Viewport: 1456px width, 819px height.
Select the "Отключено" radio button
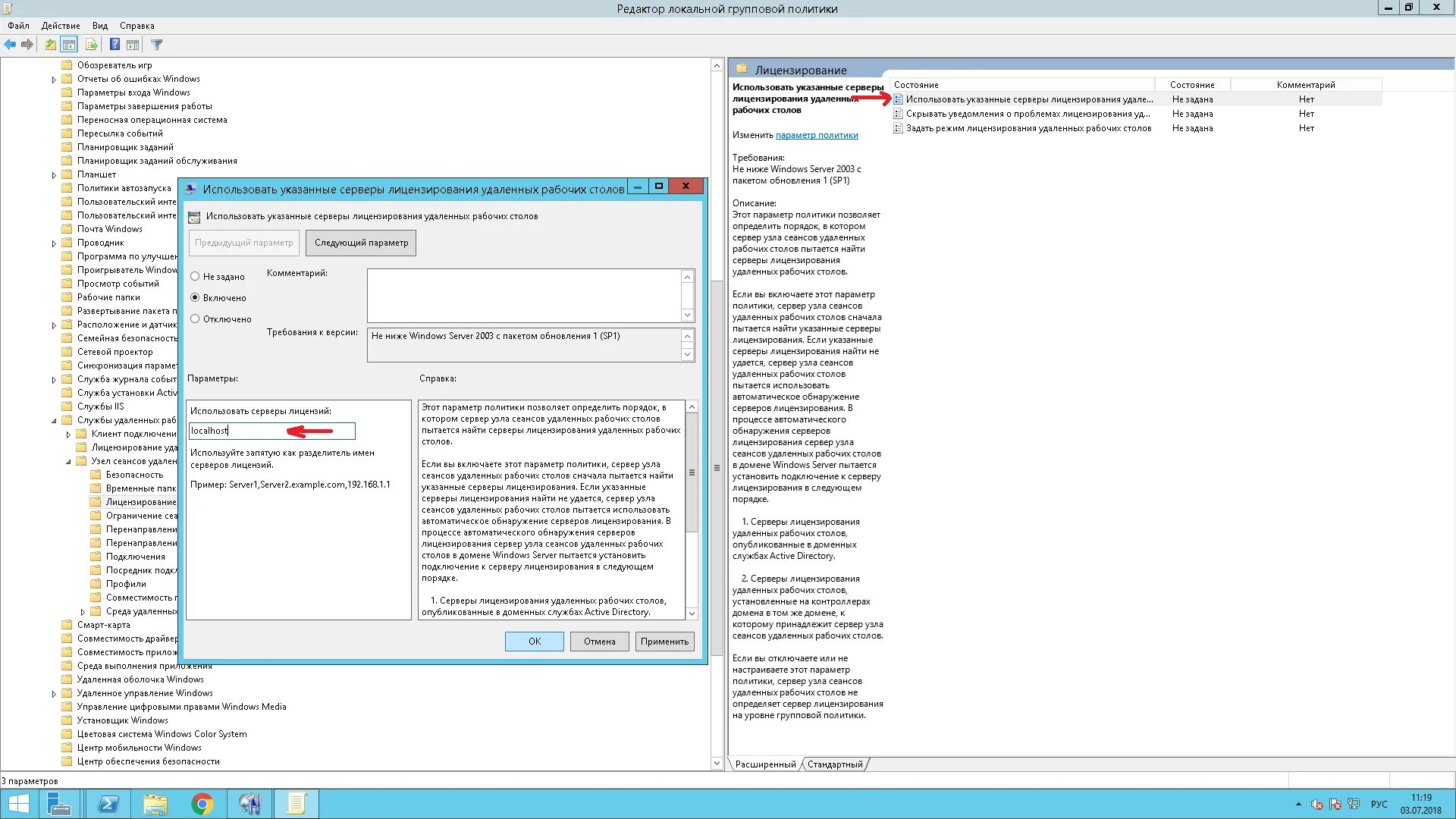[x=195, y=319]
